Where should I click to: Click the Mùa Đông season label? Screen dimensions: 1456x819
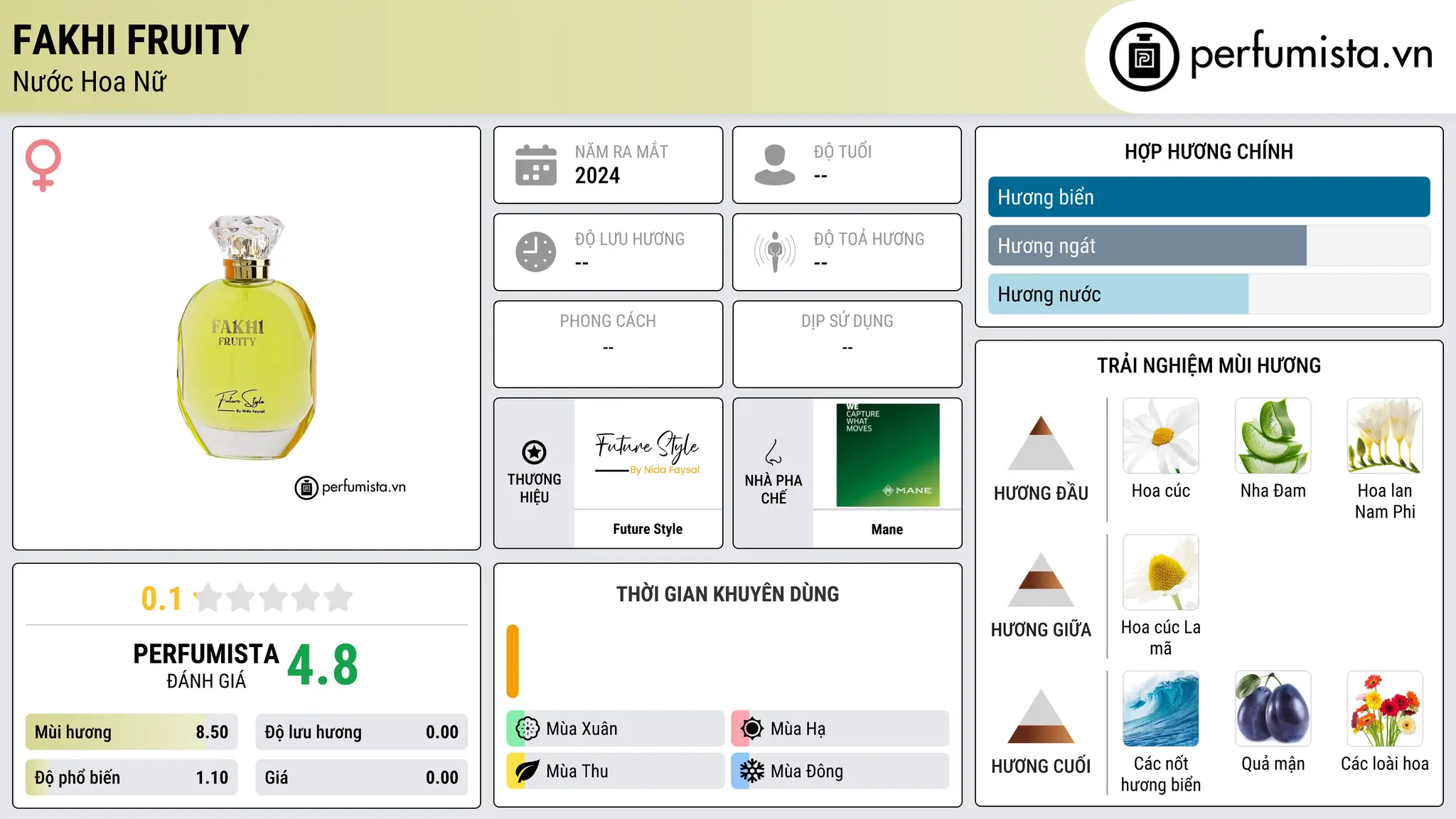[807, 771]
